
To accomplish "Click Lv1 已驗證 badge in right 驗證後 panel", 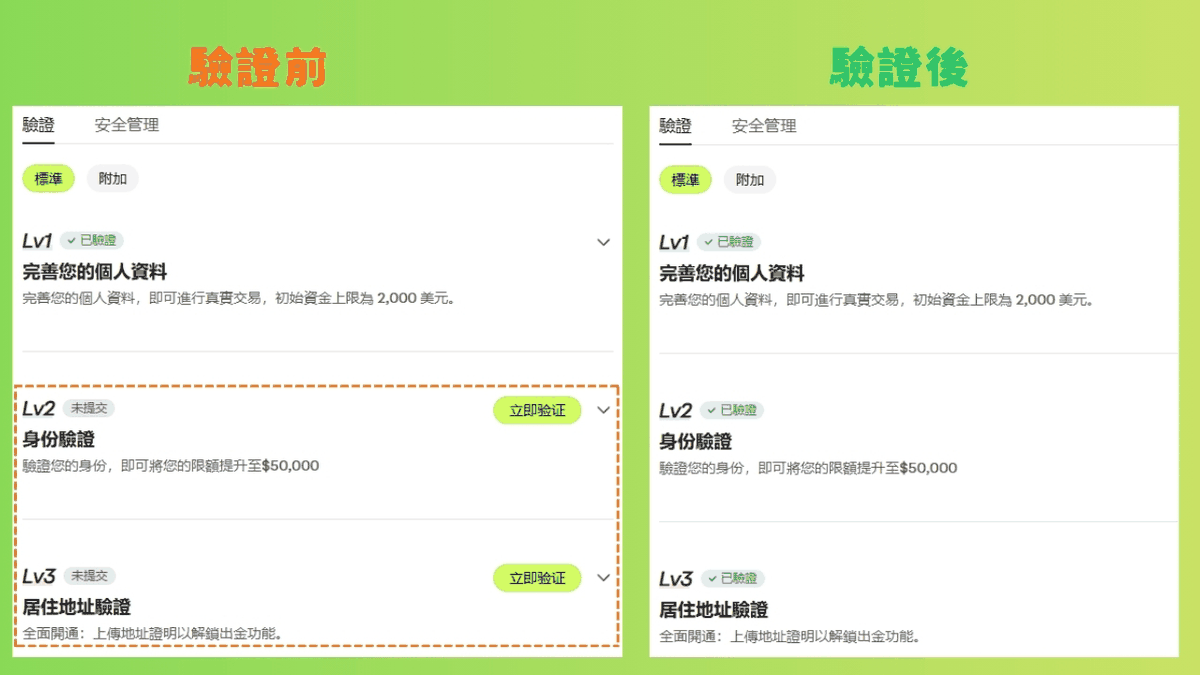I will tap(729, 242).
